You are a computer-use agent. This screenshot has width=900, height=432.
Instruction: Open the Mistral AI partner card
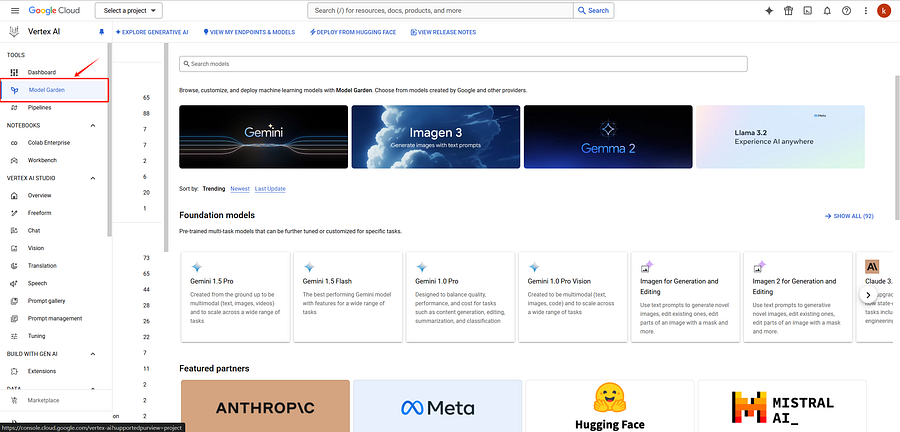tap(782, 406)
